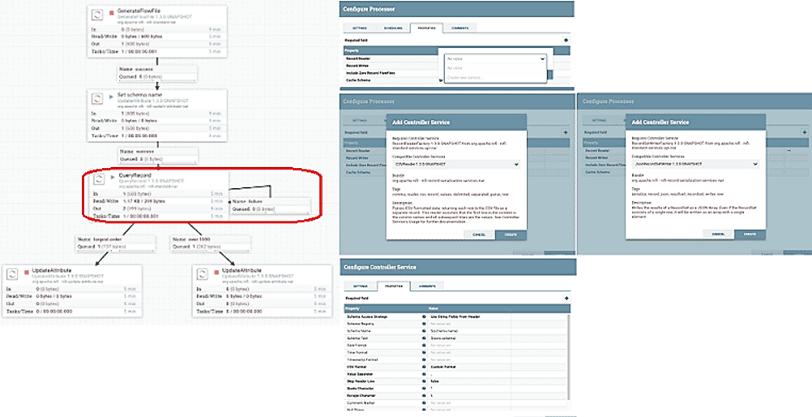
Task: Click the right UpdateAttribute processor icon
Action: point(204,273)
